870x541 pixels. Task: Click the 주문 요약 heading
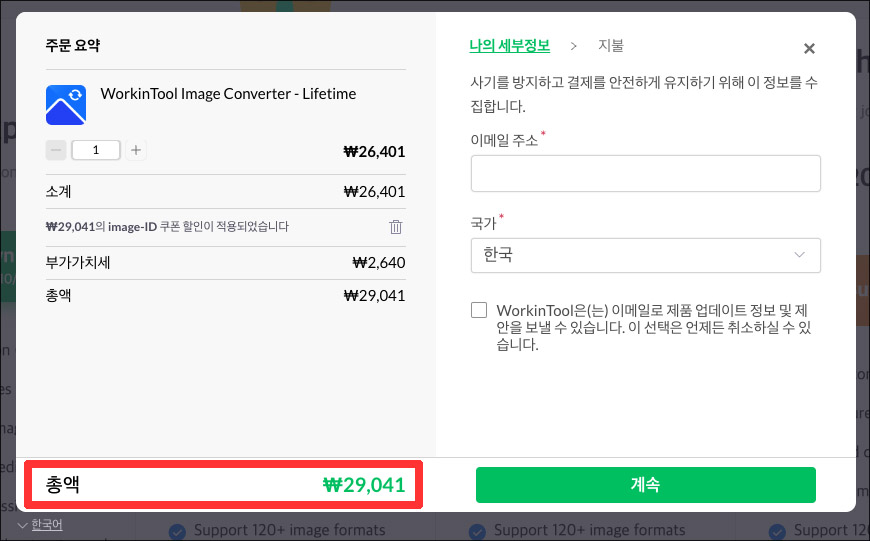[73, 45]
